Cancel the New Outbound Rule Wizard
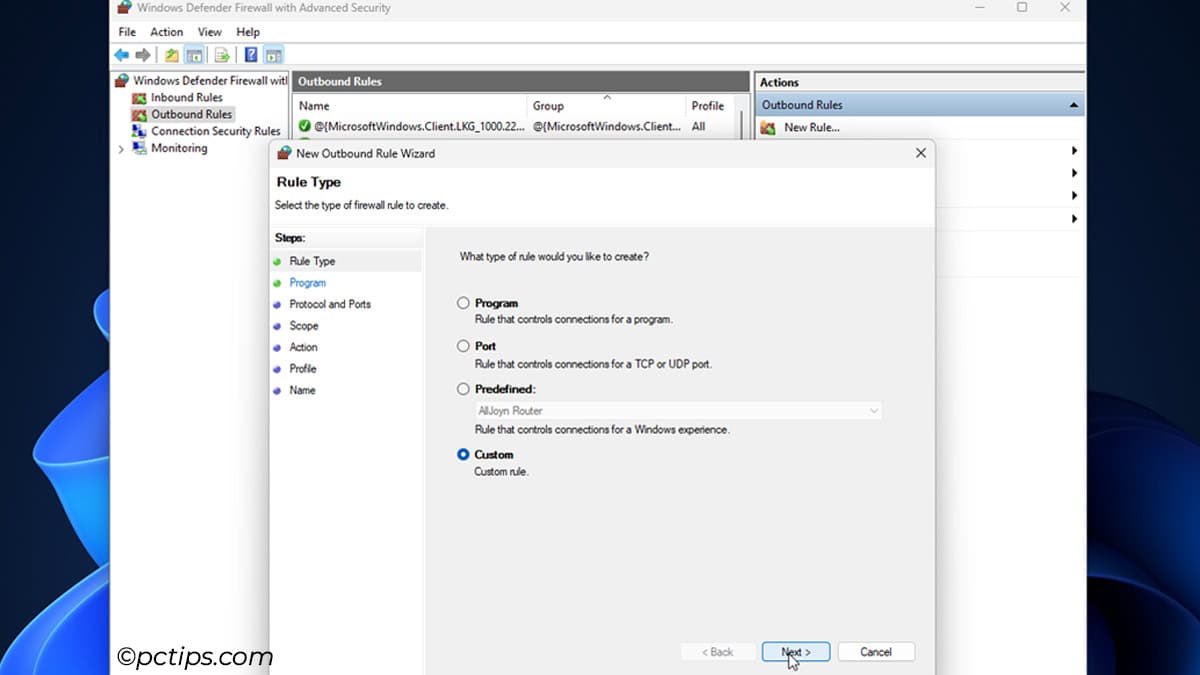The image size is (1200, 675). coord(875,652)
